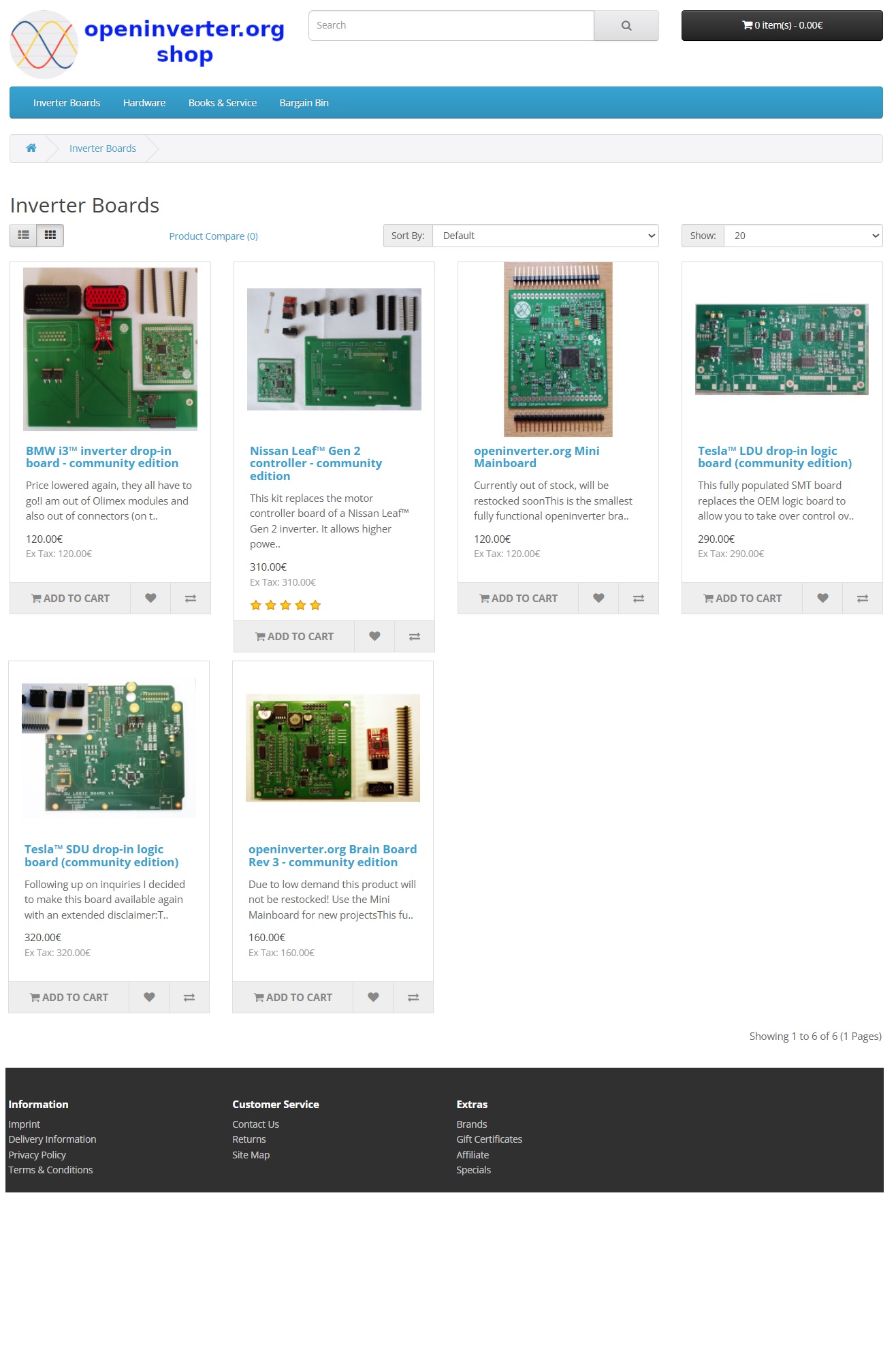896x1362 pixels.
Task: Open the Hardware menu
Action: pyautogui.click(x=144, y=103)
